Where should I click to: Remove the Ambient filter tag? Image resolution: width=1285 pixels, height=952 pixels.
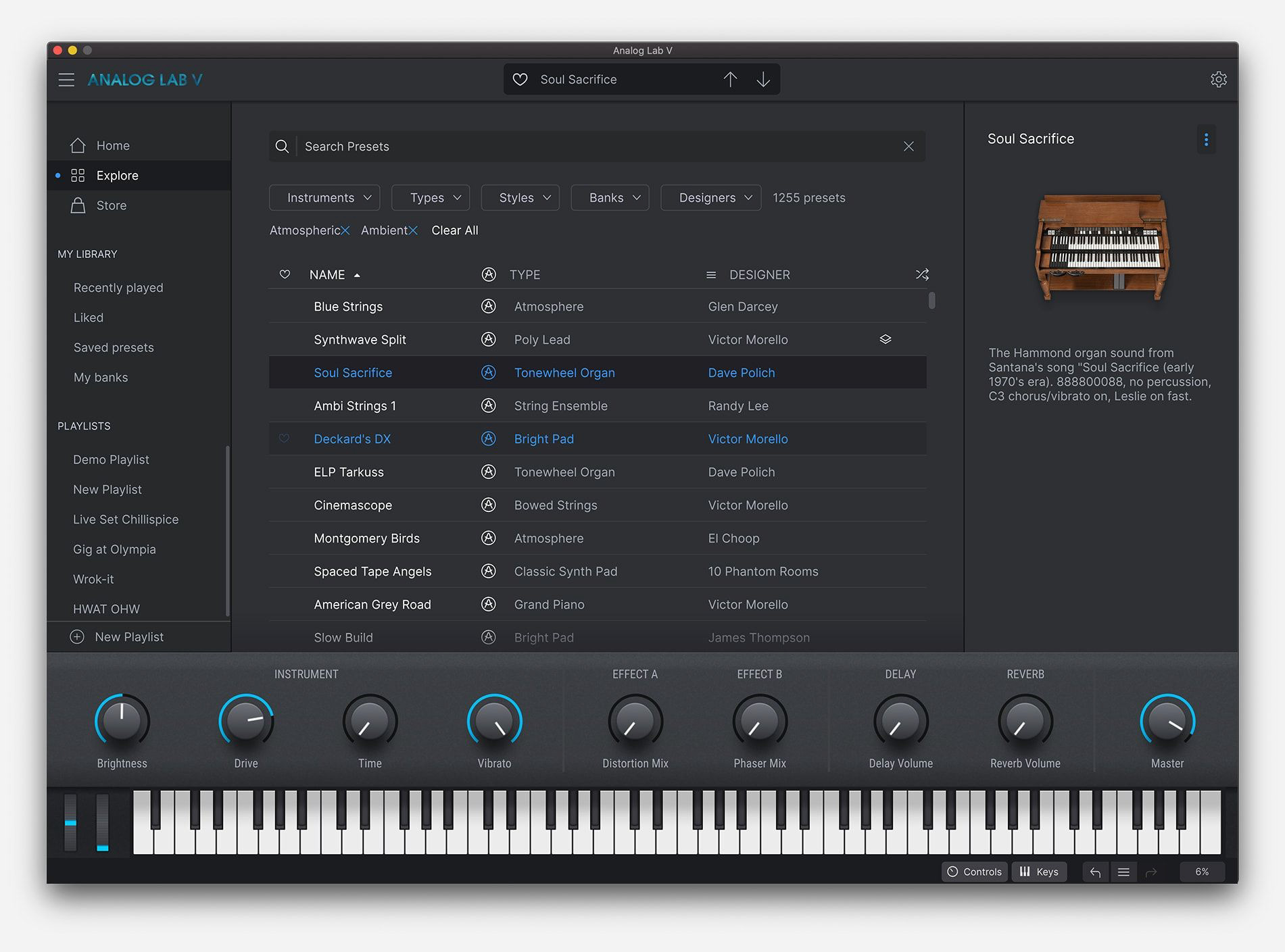[413, 230]
